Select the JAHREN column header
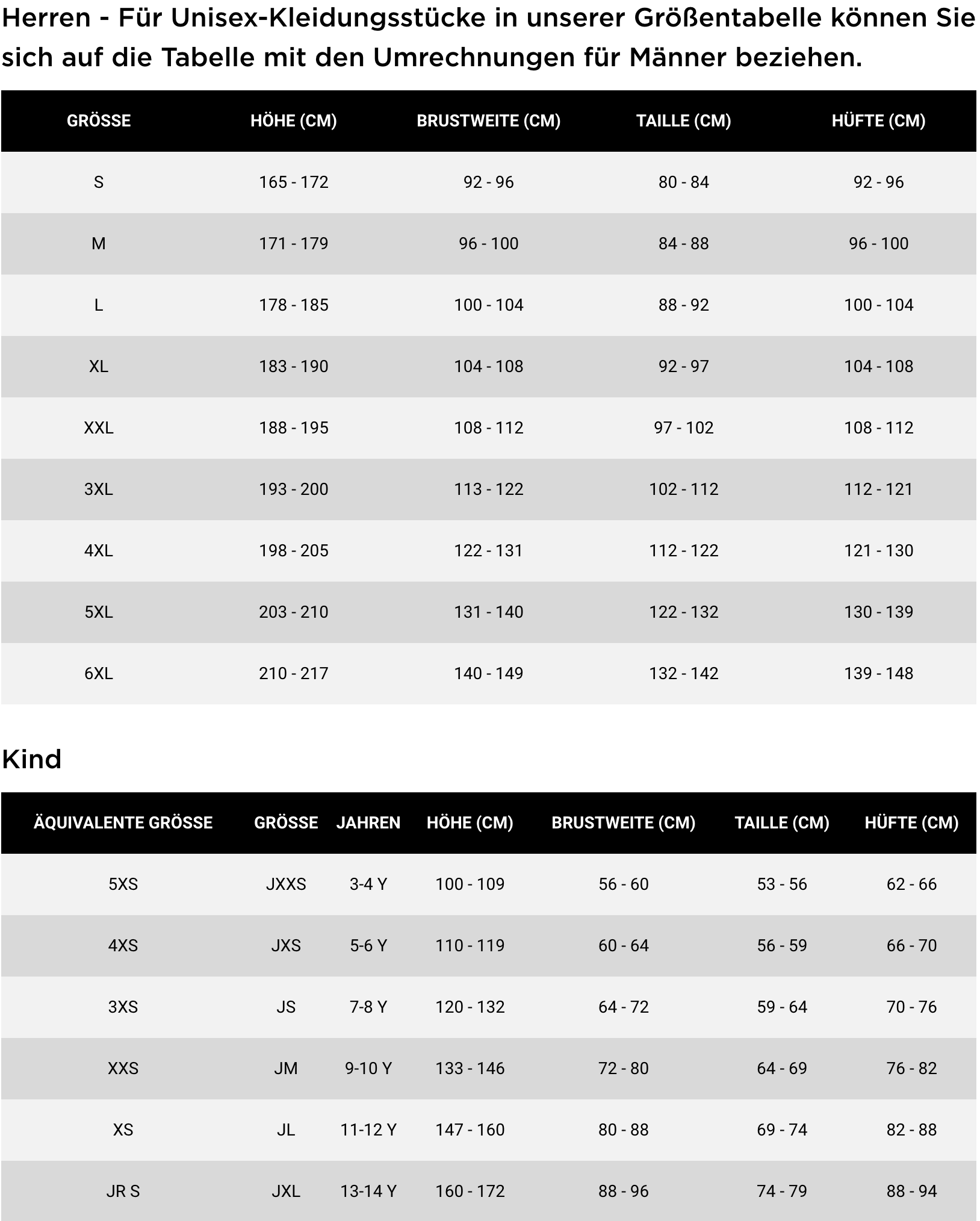Image resolution: width=980 pixels, height=1221 pixels. 368,823
